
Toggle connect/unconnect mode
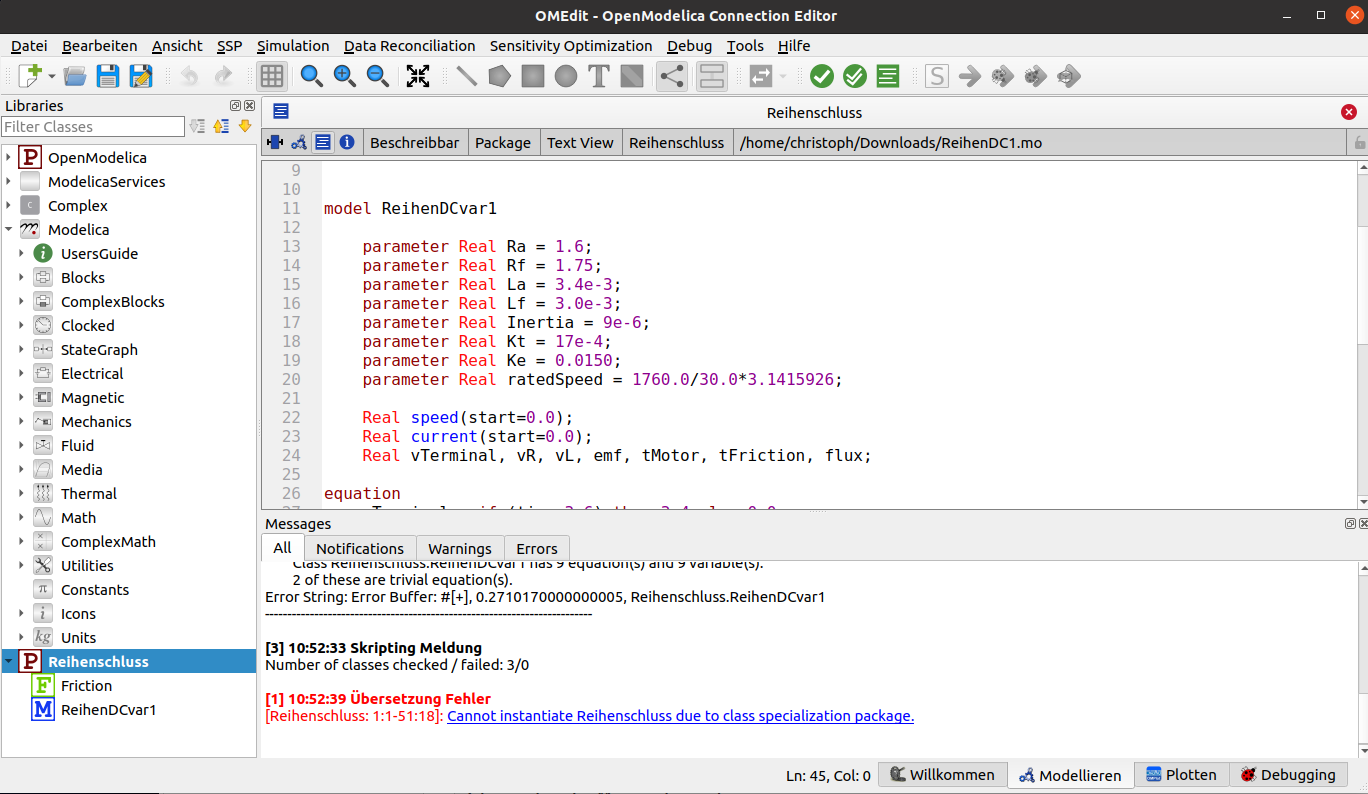[x=672, y=76]
